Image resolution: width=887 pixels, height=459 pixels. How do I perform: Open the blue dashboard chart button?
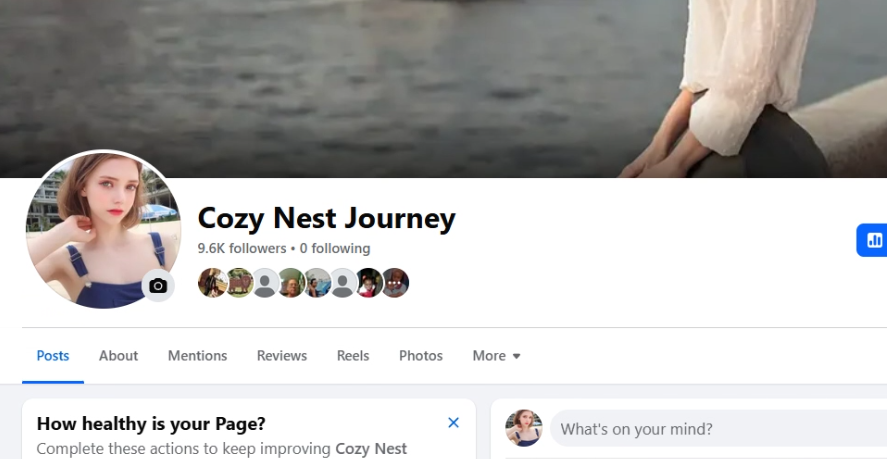[873, 240]
